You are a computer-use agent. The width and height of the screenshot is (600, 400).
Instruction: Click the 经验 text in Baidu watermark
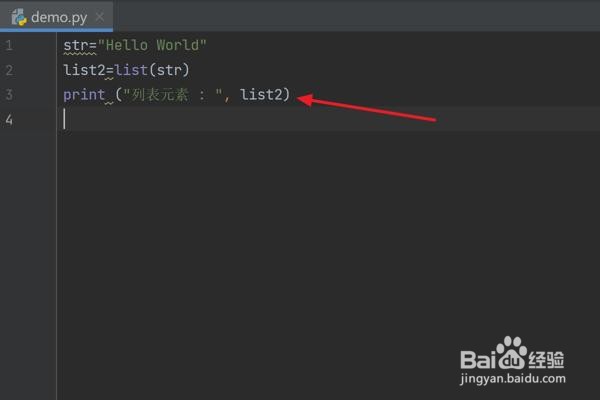tap(546, 359)
